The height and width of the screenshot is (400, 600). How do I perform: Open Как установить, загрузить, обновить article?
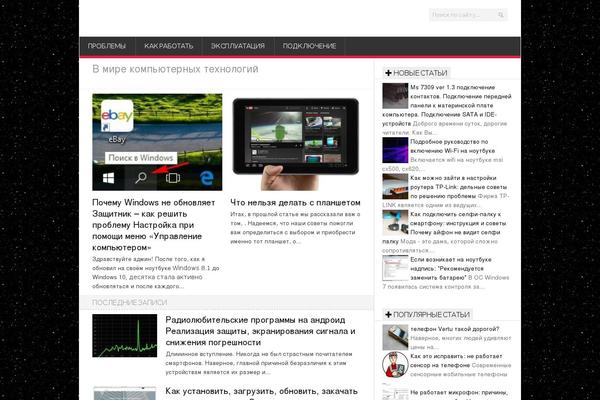pos(261,392)
